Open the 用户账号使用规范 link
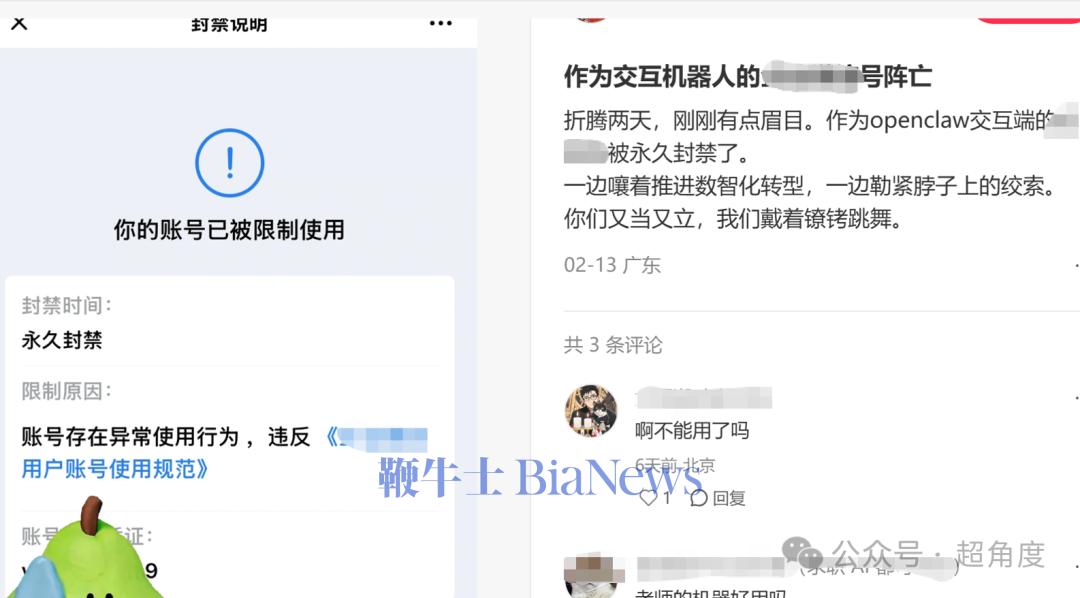This screenshot has height=598, width=1080. [115, 469]
